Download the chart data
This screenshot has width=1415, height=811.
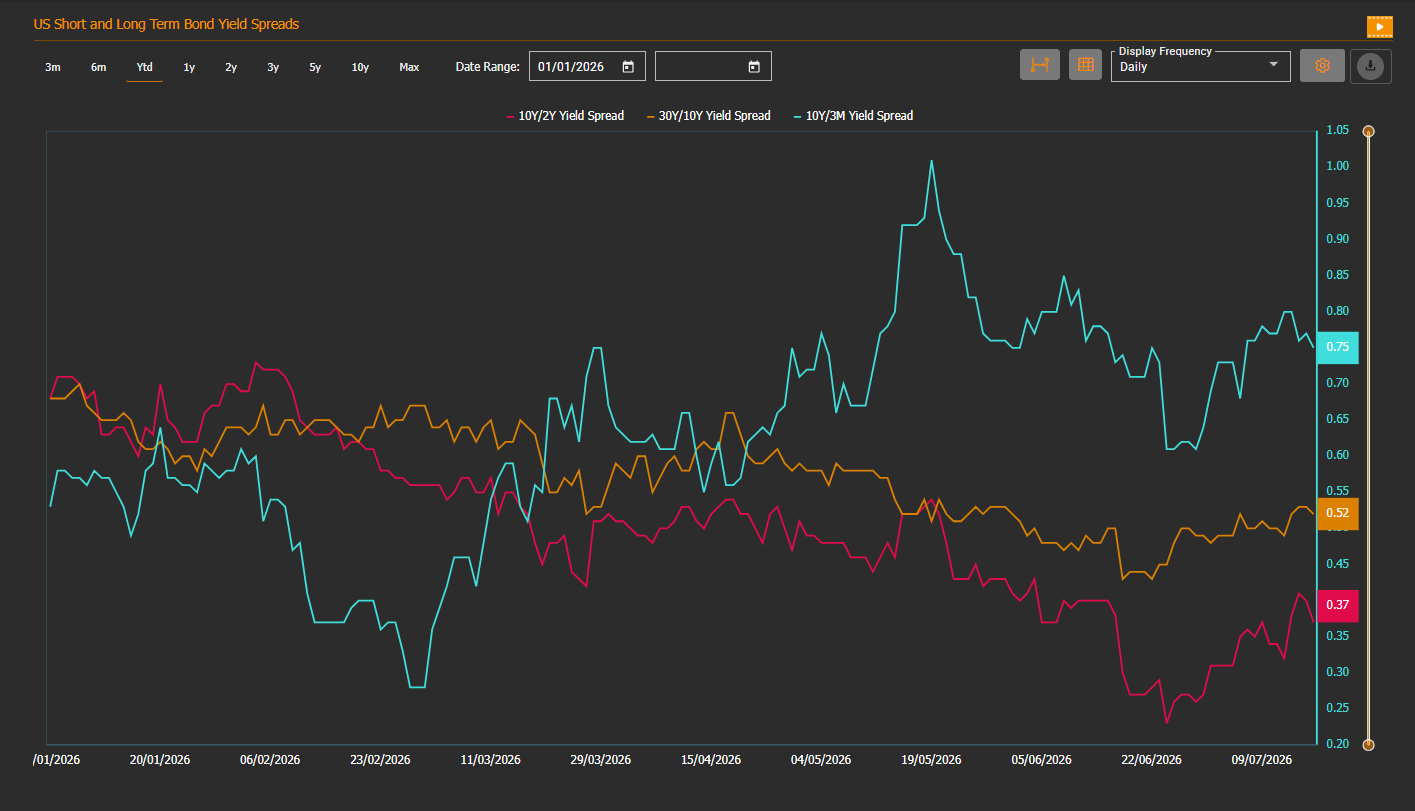coord(1371,66)
